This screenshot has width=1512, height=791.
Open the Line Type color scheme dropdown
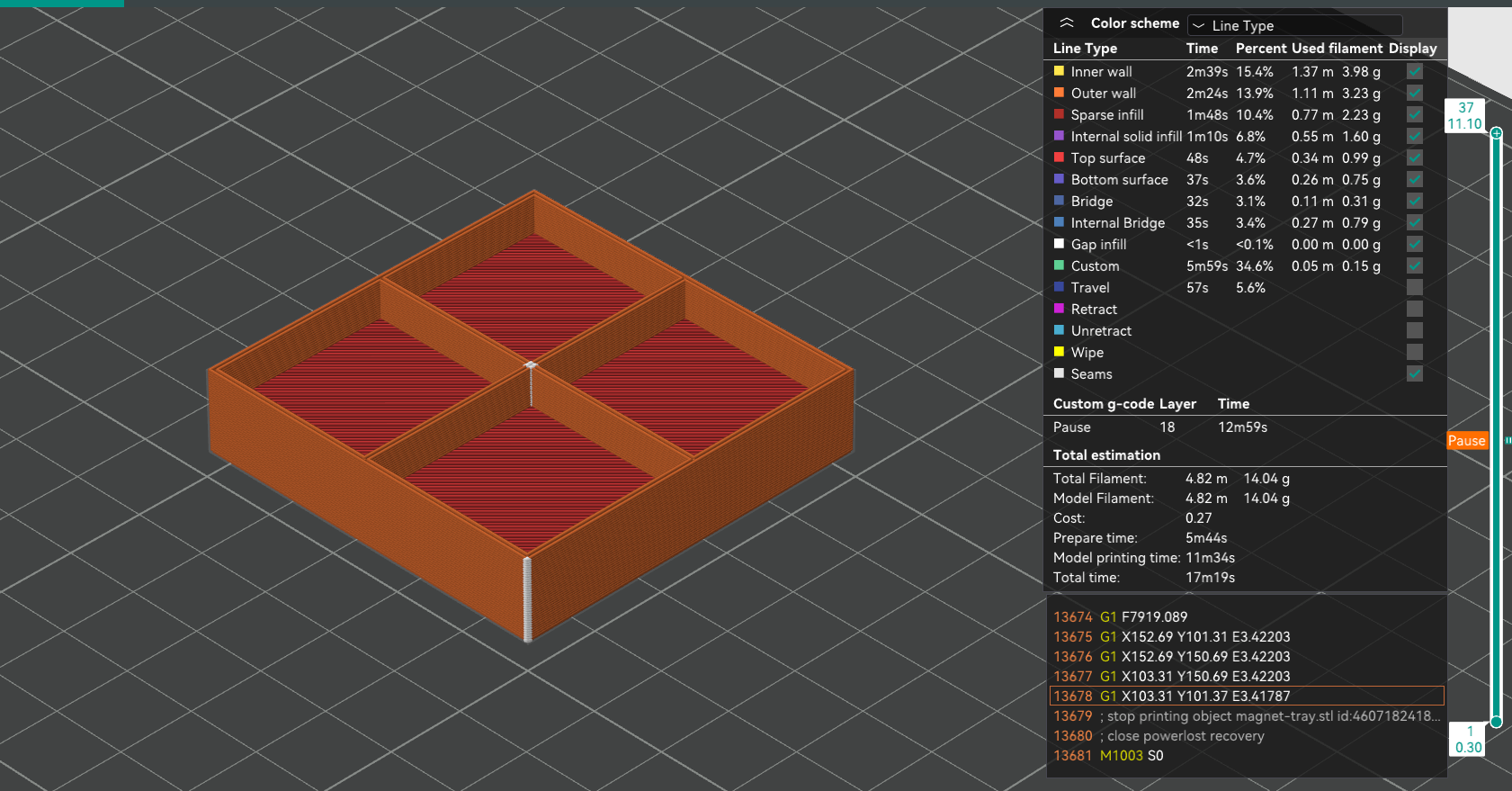(1294, 25)
